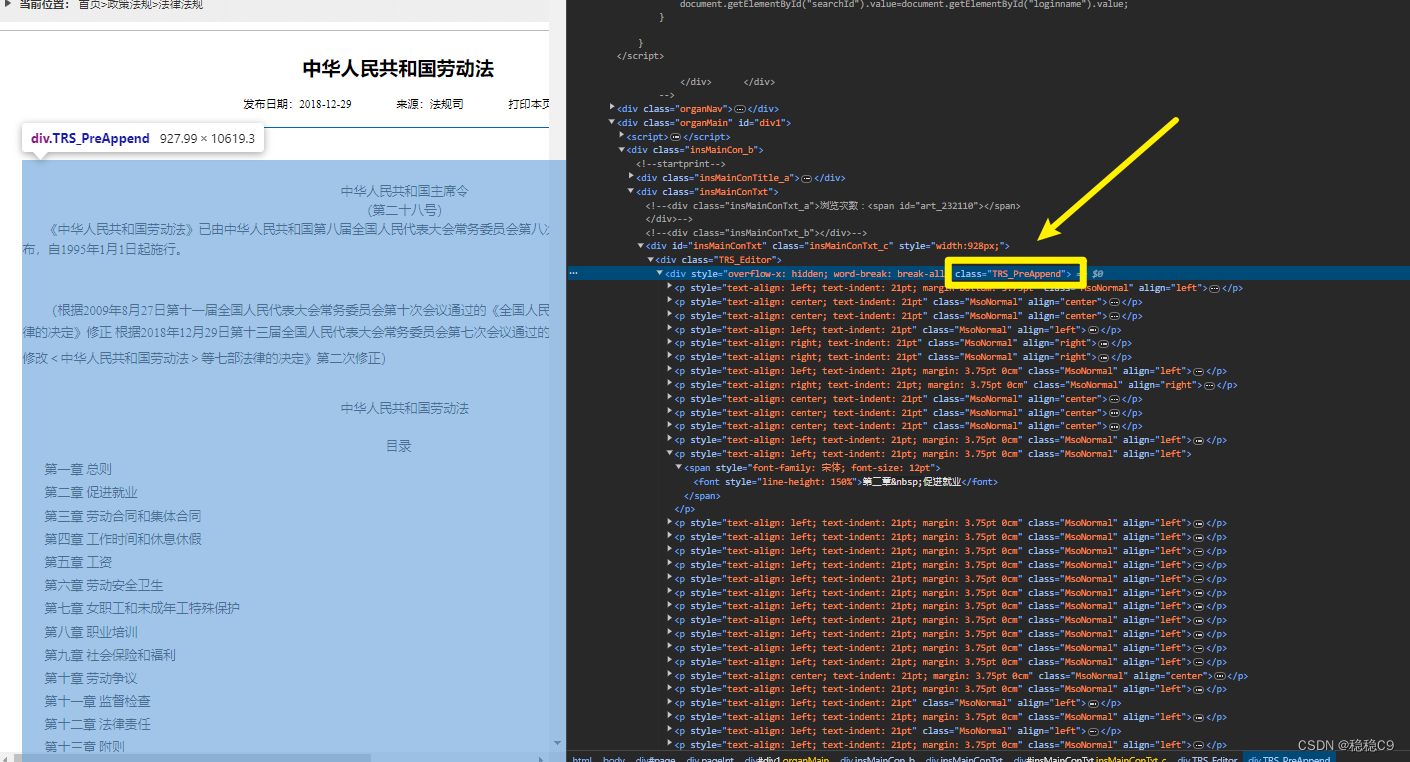The image size is (1410, 762).
Task: Click ellipsis badge in insMainConTitle_a row
Action: pyautogui.click(x=807, y=178)
